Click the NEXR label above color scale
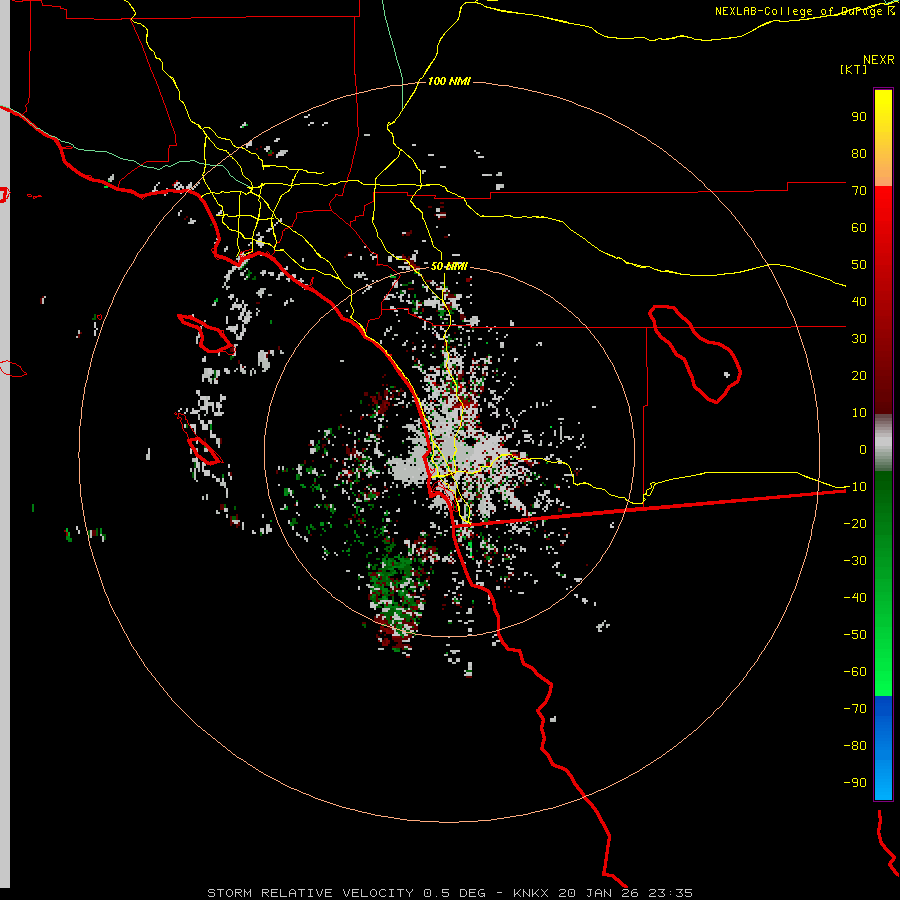 coord(878,60)
